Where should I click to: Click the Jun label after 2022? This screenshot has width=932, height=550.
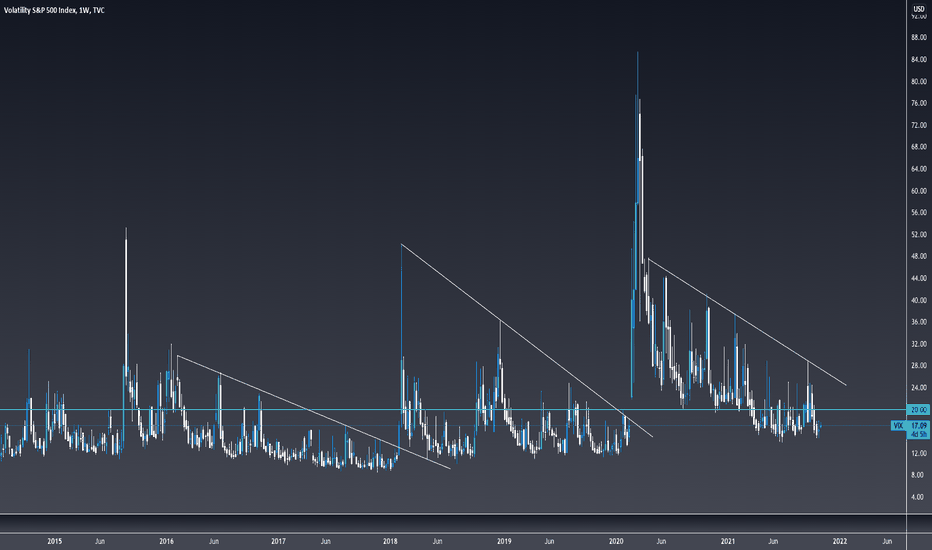point(887,541)
